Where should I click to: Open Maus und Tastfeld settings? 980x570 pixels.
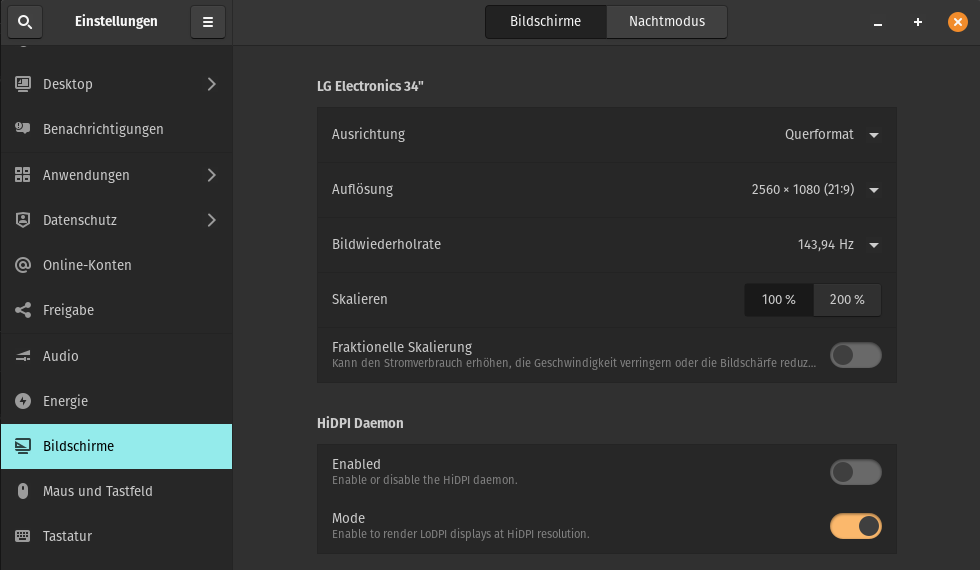point(116,491)
